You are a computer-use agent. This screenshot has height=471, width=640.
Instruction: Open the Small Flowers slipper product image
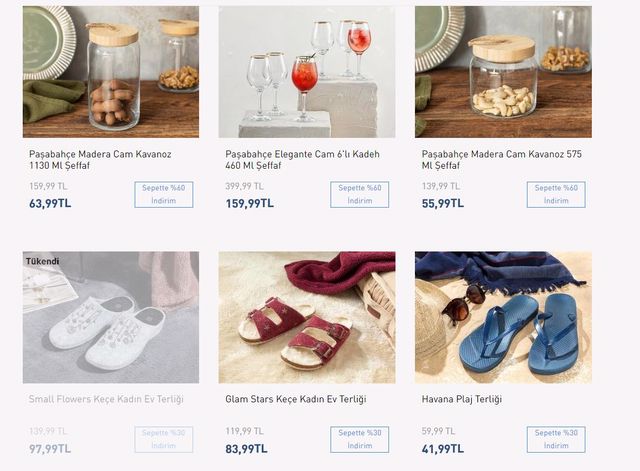[x=110, y=320]
